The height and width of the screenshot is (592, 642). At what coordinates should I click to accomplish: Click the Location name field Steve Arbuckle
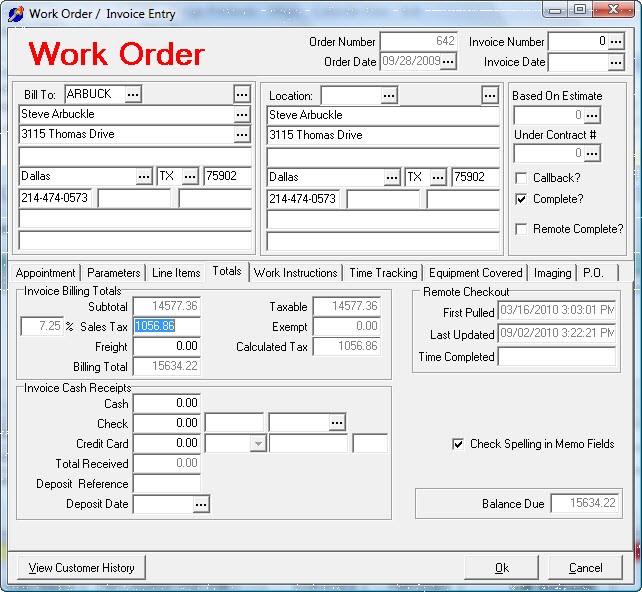point(383,115)
